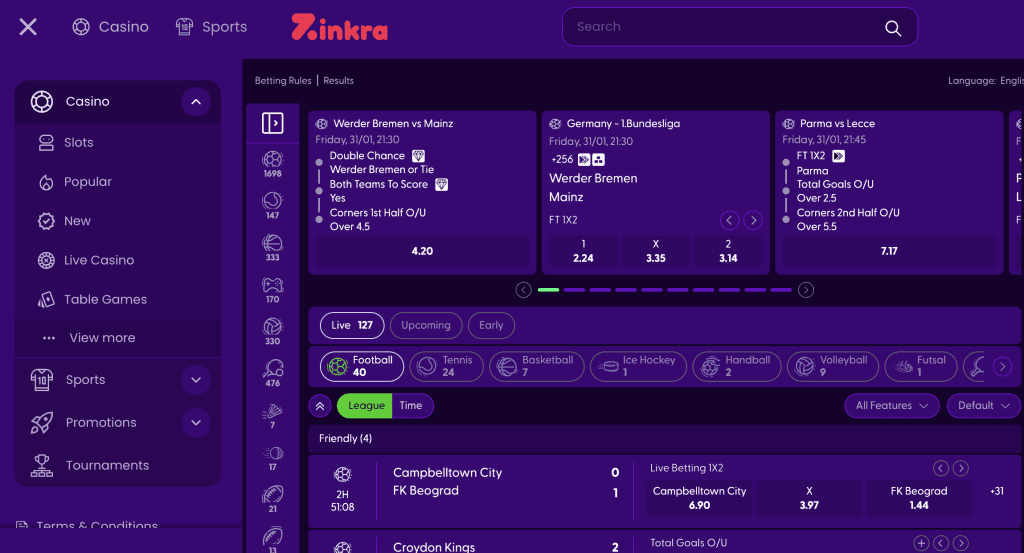Toggle sorting to League
This screenshot has width=1024, height=553.
coord(366,405)
